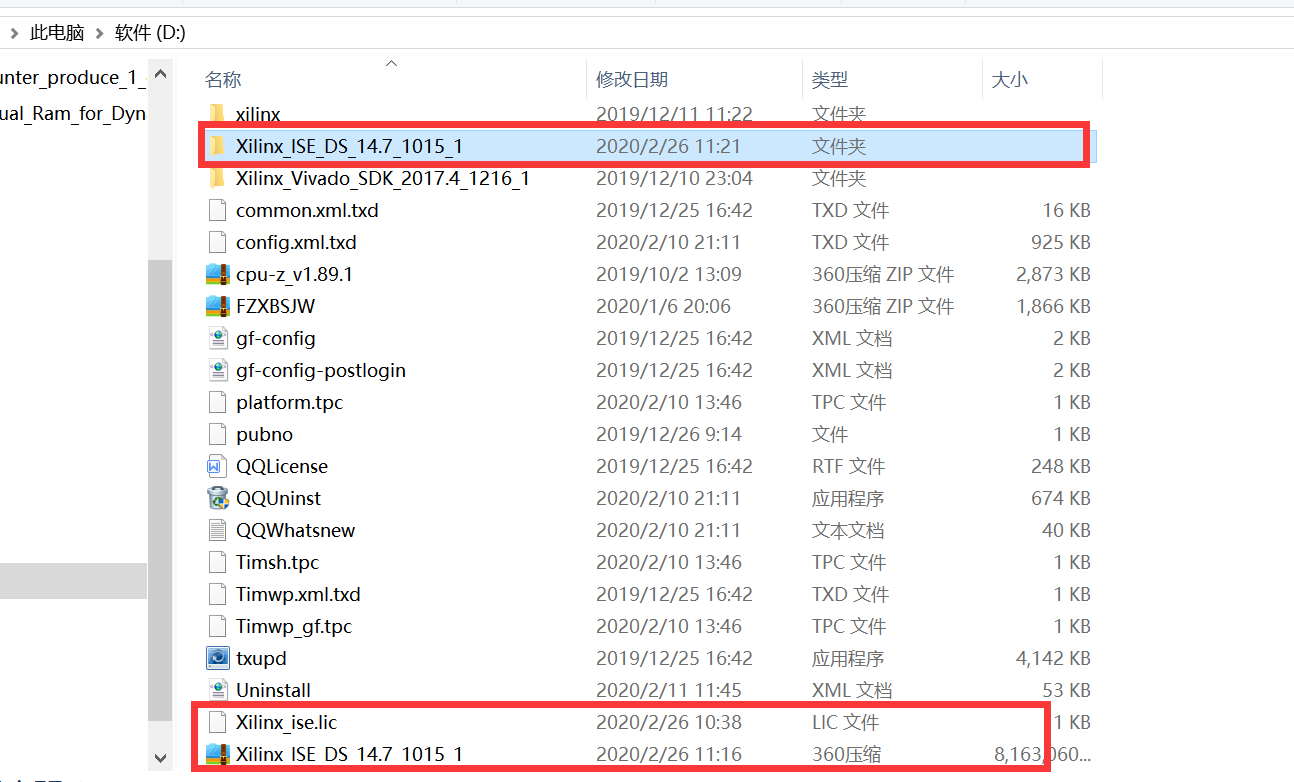Click the navigation pane vertical scrollbar thumb
1294x782 pixels.
point(160,490)
